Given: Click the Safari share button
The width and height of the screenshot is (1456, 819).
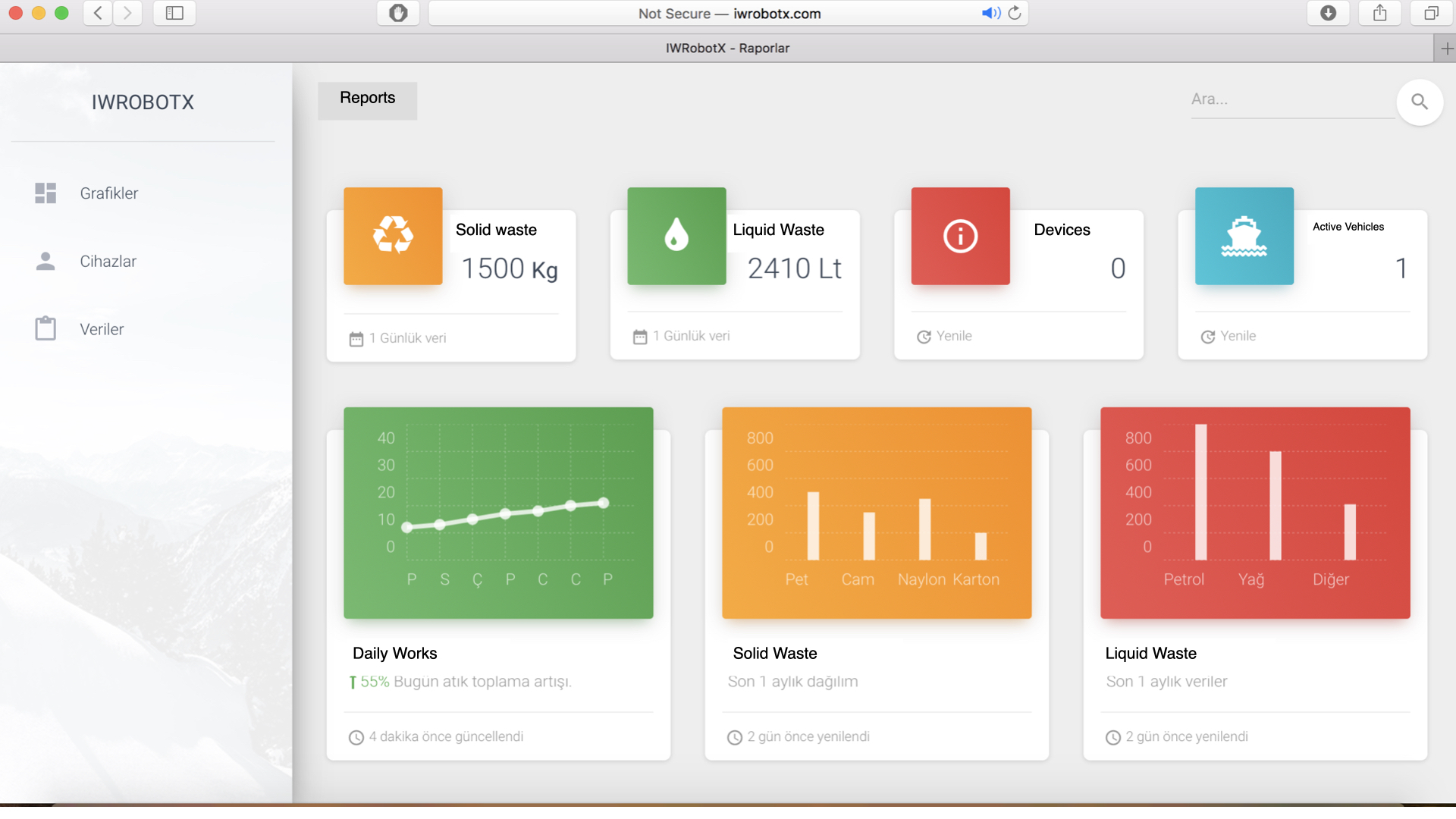Looking at the screenshot, I should tap(1379, 13).
